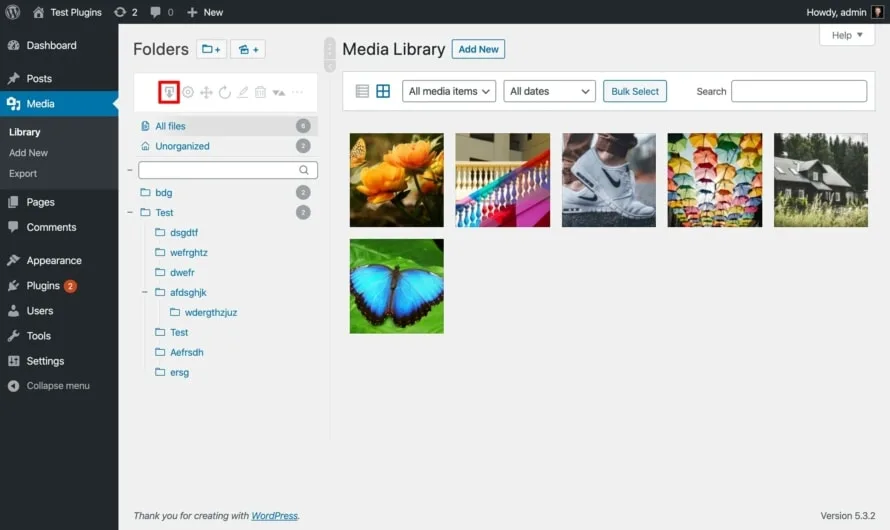Open the All dates filter dropdown
The height and width of the screenshot is (530, 890).
550,91
